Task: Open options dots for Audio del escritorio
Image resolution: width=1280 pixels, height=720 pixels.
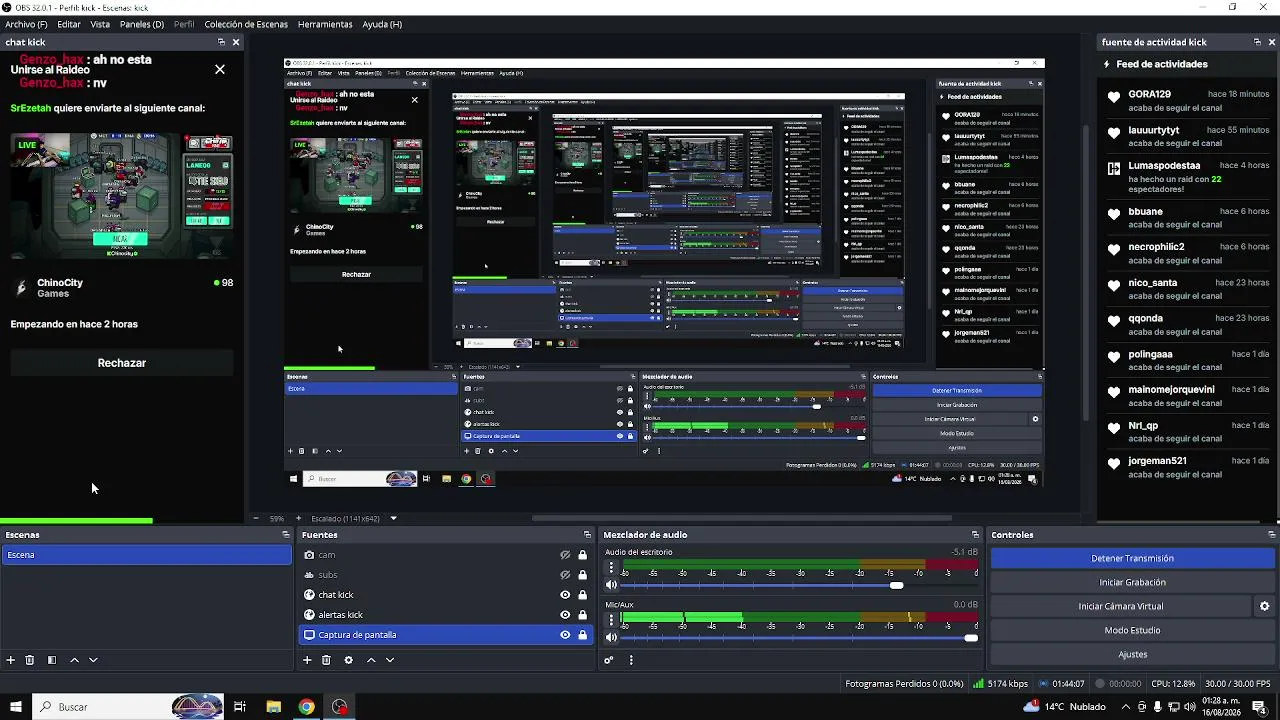Action: click(x=611, y=567)
